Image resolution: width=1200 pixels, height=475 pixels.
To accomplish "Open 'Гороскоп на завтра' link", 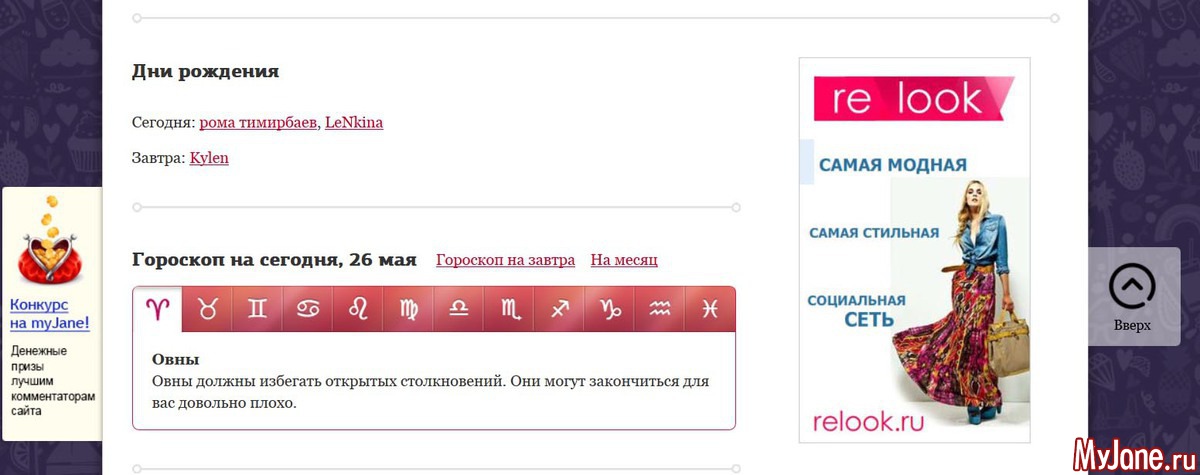I will [505, 260].
